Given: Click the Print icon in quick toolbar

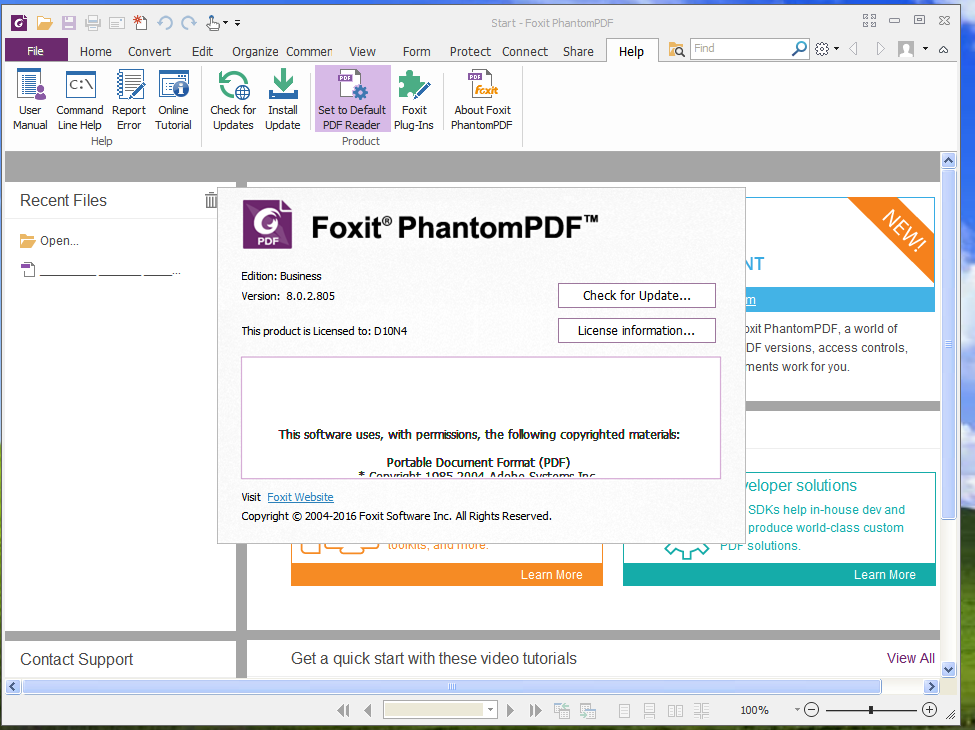Looking at the screenshot, I should [x=93, y=23].
